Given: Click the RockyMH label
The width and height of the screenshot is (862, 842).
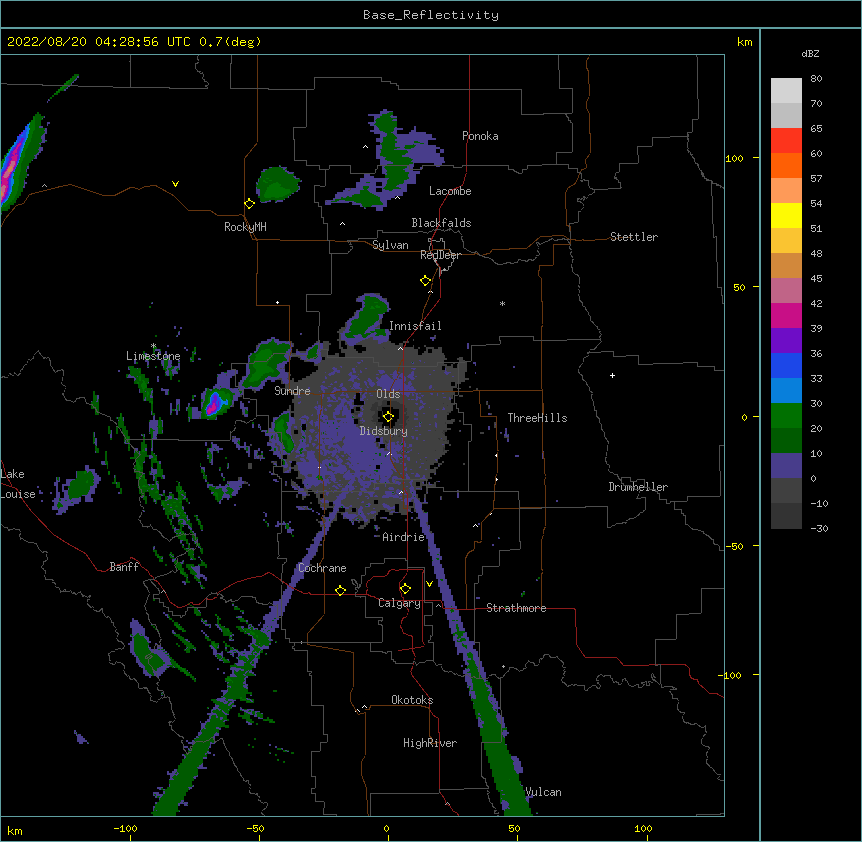Looking at the screenshot, I should coord(245,227).
